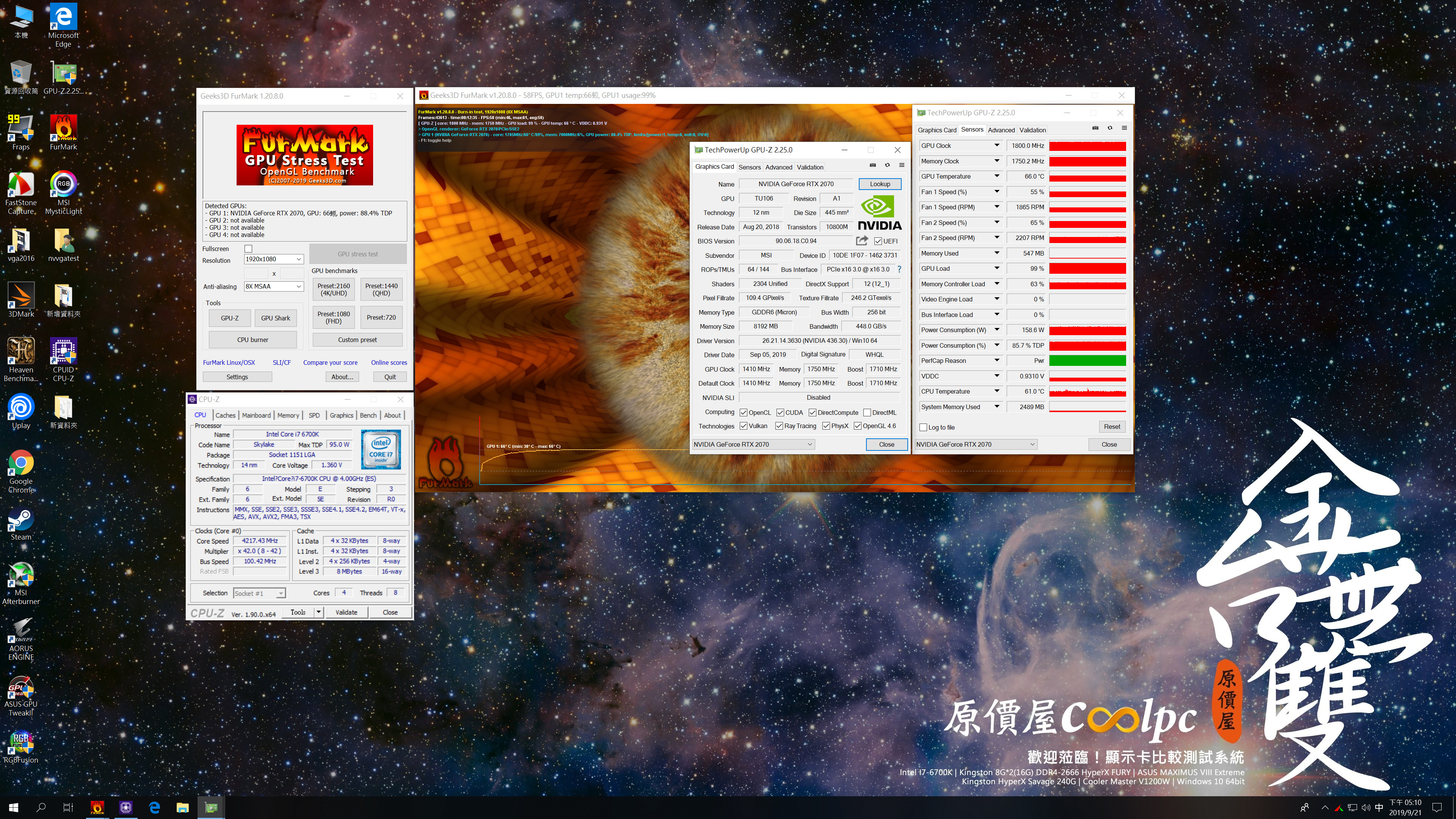Switch to Sensors tab in GPU-Z Graphics Card window

click(750, 167)
